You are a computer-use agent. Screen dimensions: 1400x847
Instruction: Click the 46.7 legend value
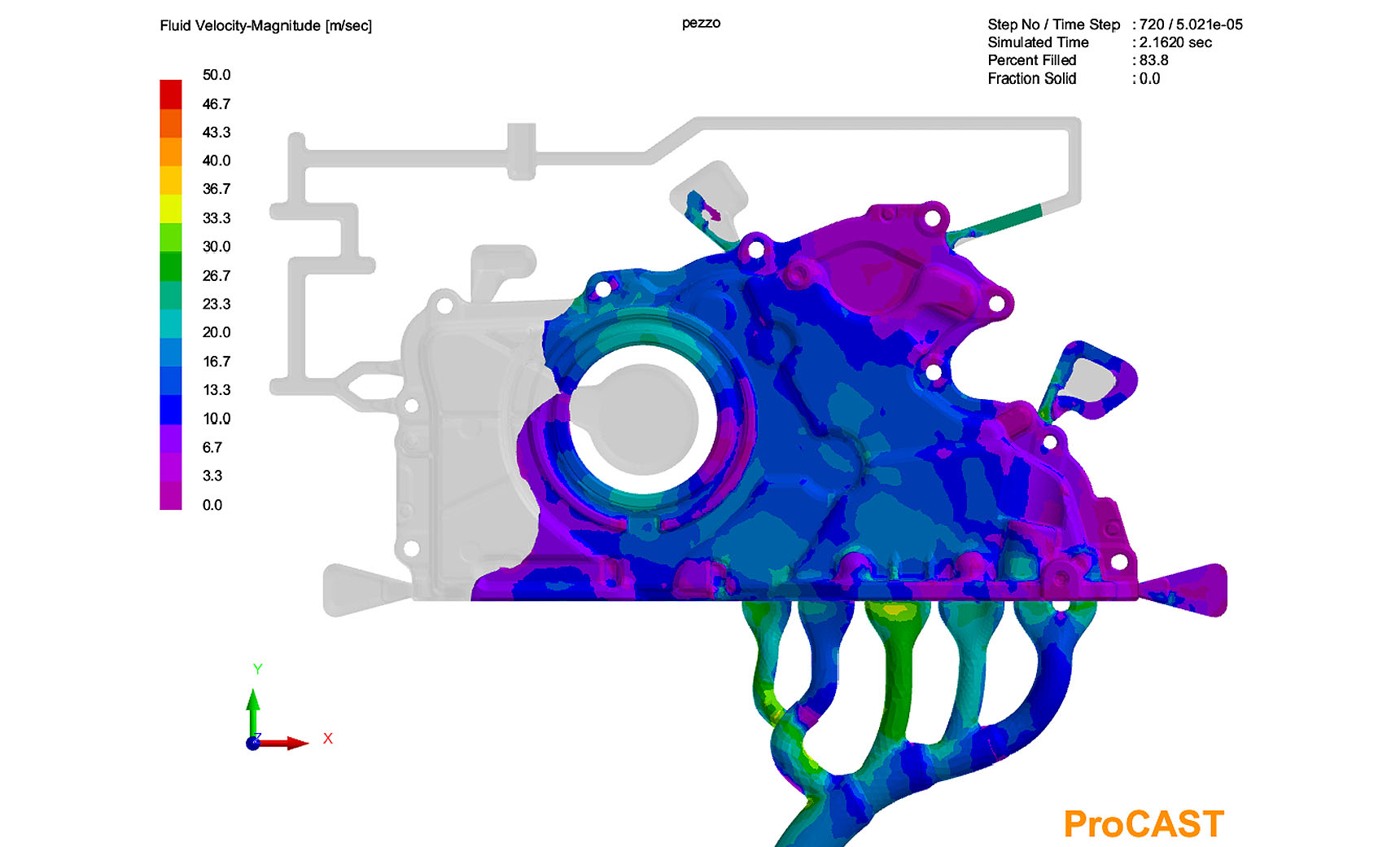[217, 104]
